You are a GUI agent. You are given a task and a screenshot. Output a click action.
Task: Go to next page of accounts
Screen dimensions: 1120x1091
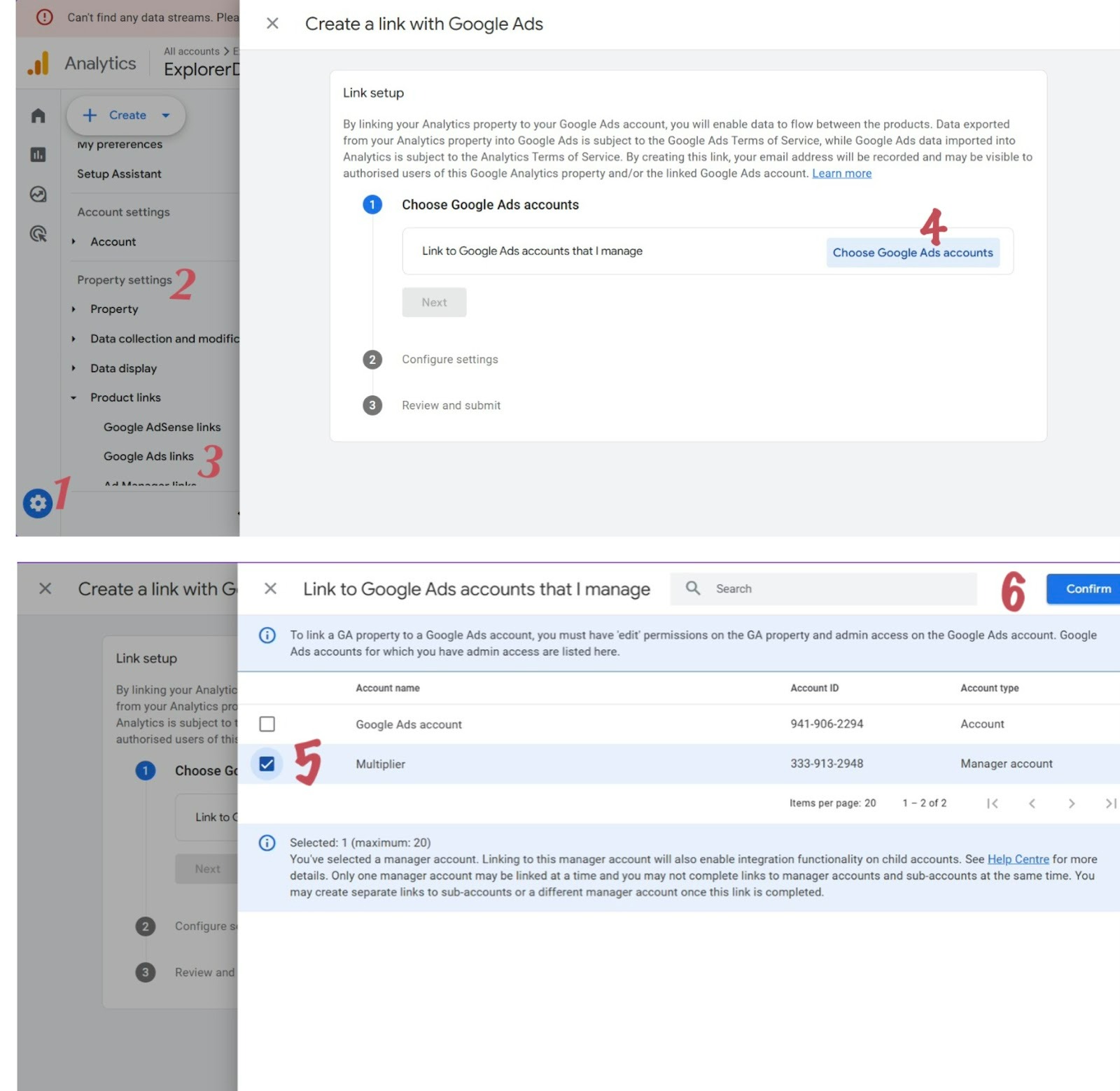tap(1071, 803)
